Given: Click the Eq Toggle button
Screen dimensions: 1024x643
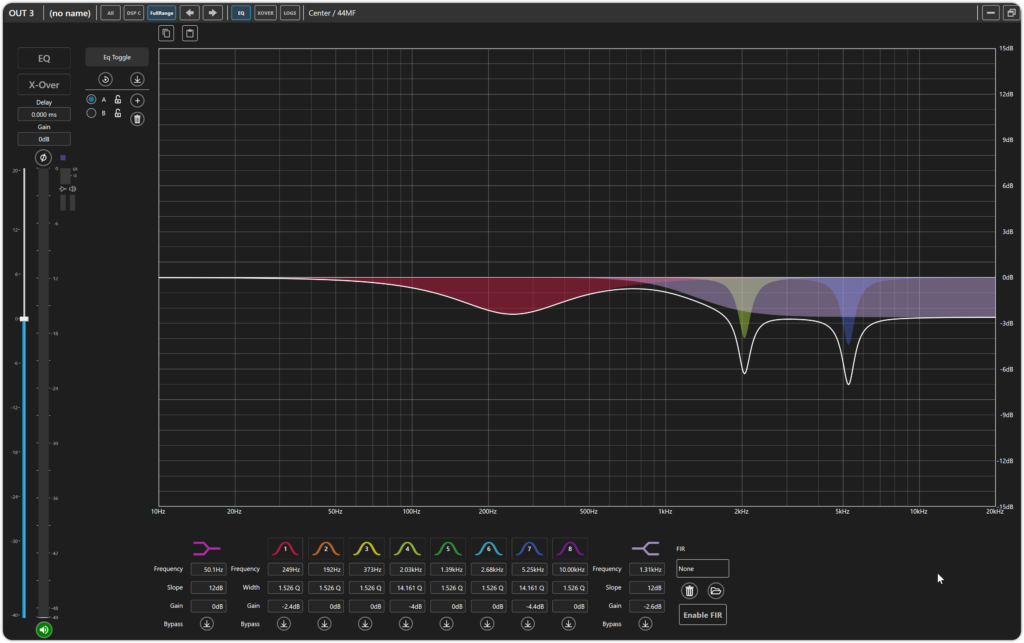Looking at the screenshot, I should pyautogui.click(x=117, y=57).
